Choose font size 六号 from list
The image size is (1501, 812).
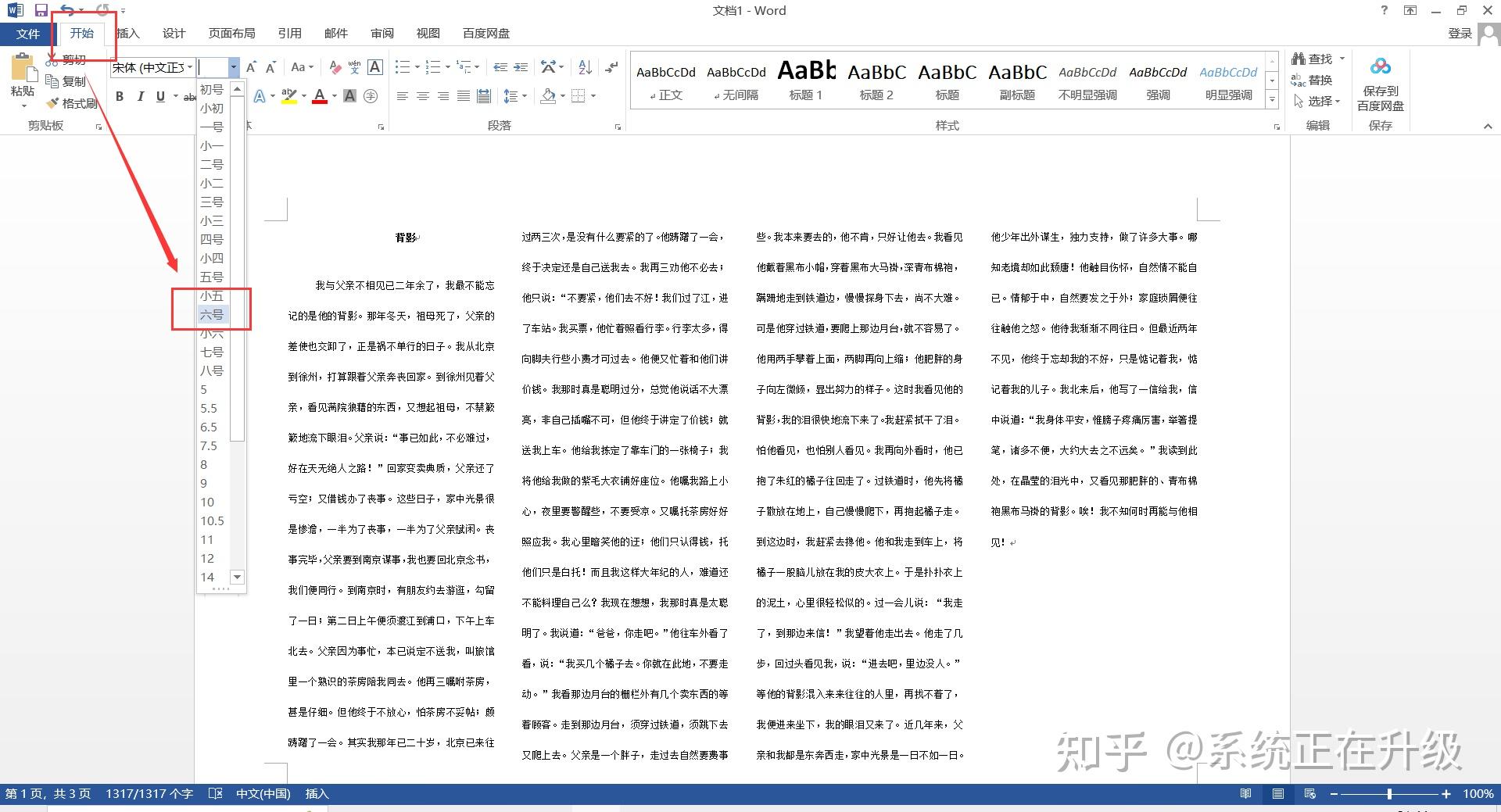click(213, 315)
